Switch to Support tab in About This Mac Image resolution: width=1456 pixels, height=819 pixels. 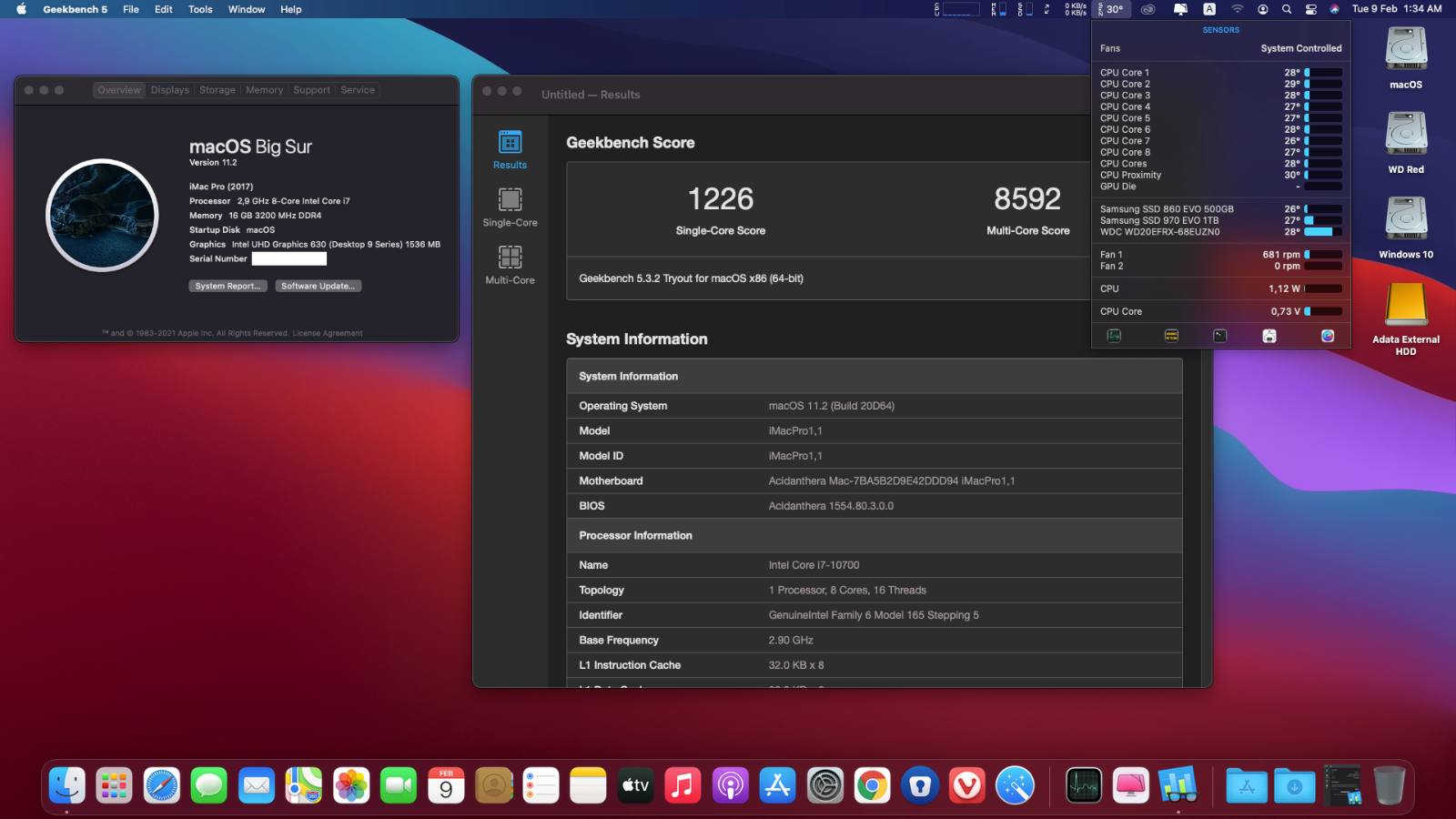pos(311,90)
